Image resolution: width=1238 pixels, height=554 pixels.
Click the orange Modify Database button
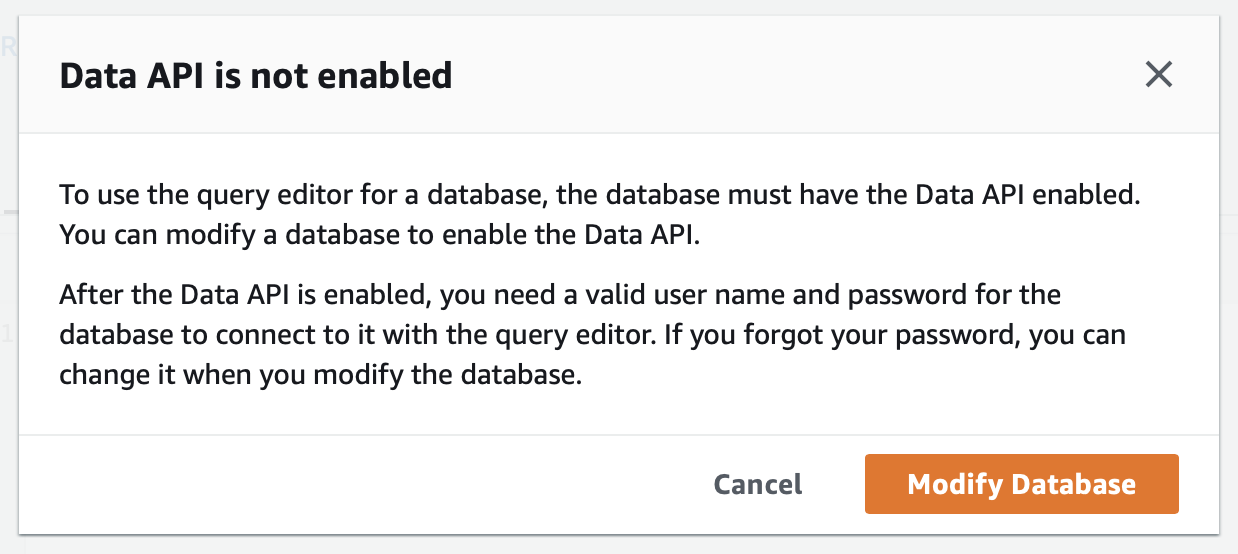pos(1021,484)
